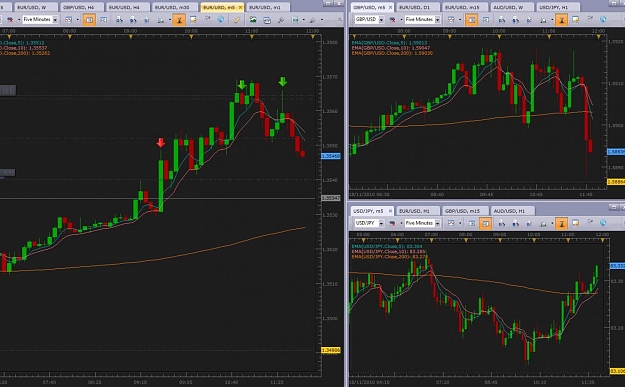
Task: Expand the chart type arrow in EUR/USD toolbar
Action: tap(77, 20)
